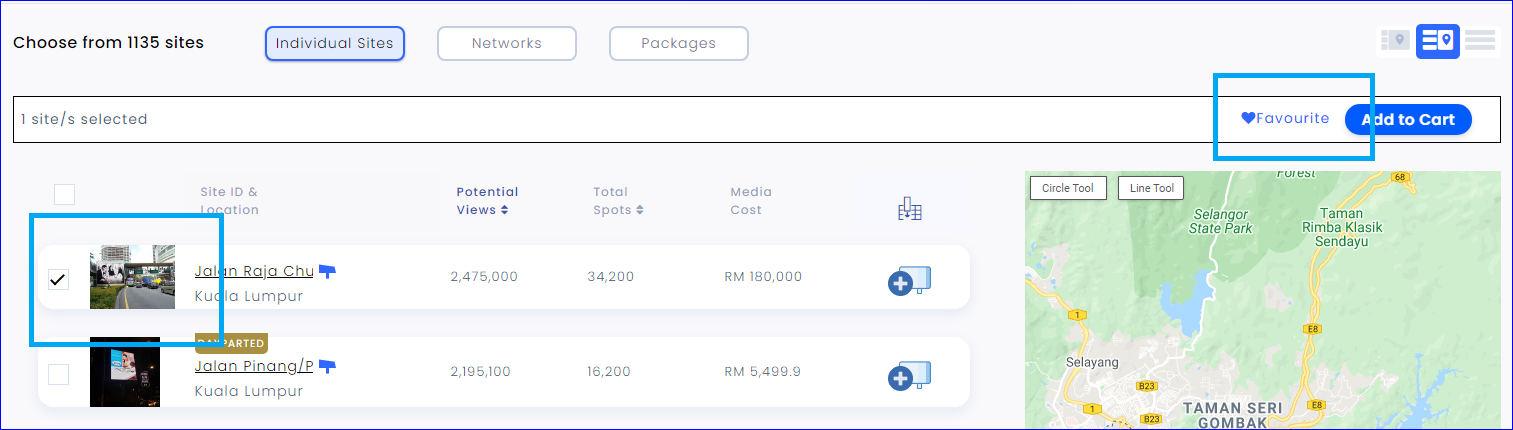This screenshot has width=1513, height=430.
Task: Add Jalan Raja Chulan site to plan icon
Action: 909,281
